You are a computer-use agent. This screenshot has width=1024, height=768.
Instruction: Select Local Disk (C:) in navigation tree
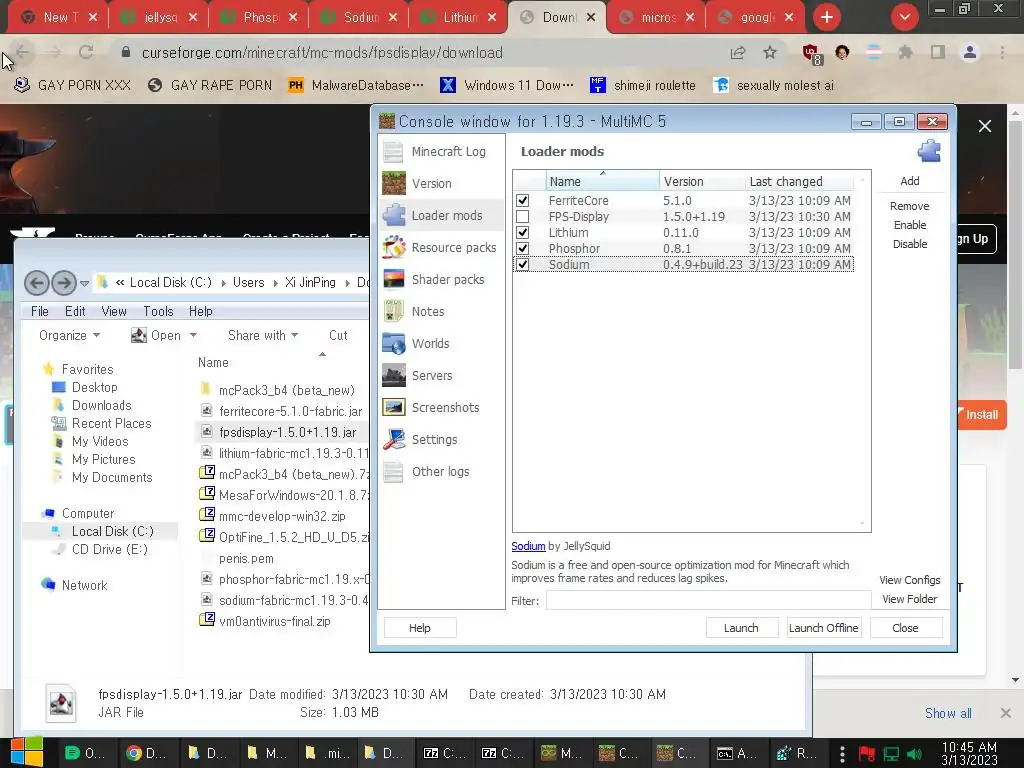click(x=112, y=532)
